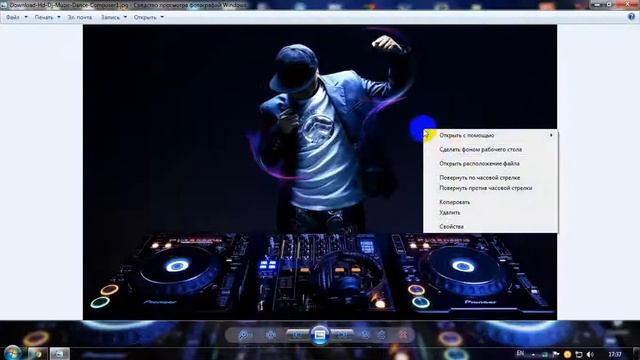
Task: Open "Свойства" from context menu
Action: coord(451,227)
